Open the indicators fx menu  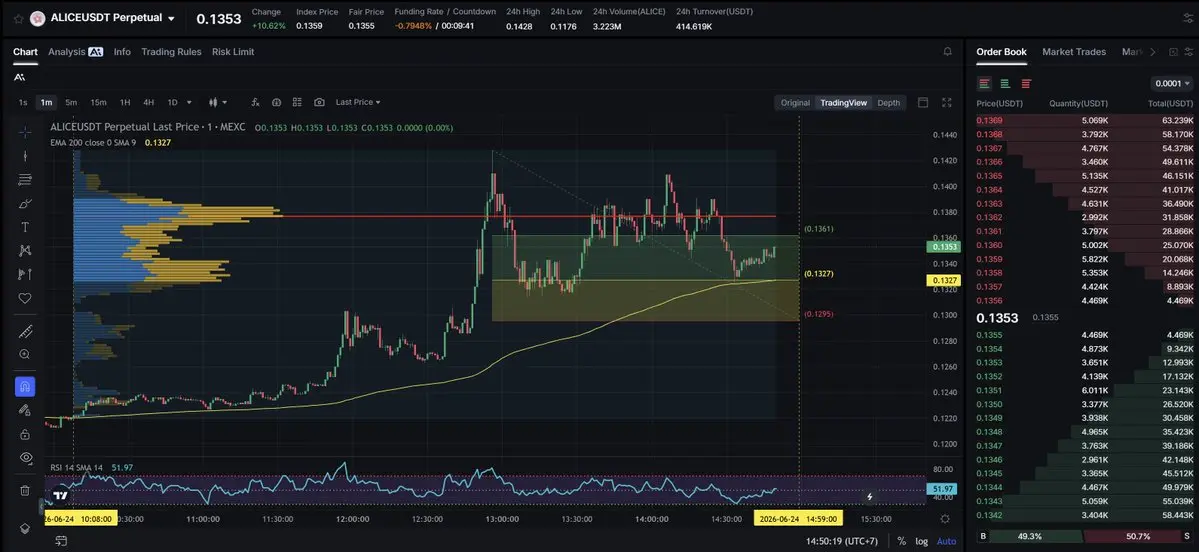(255, 102)
